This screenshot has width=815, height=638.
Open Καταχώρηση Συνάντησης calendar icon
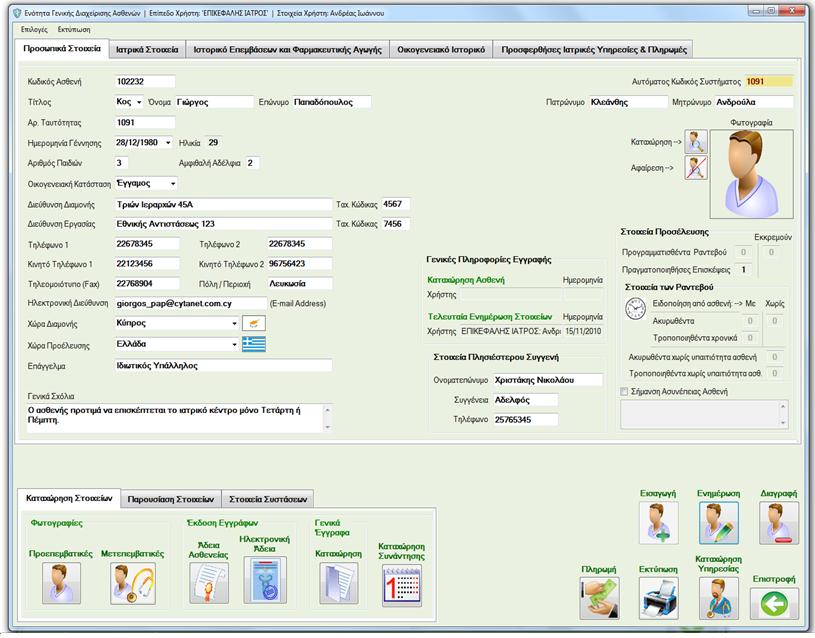tap(401, 584)
